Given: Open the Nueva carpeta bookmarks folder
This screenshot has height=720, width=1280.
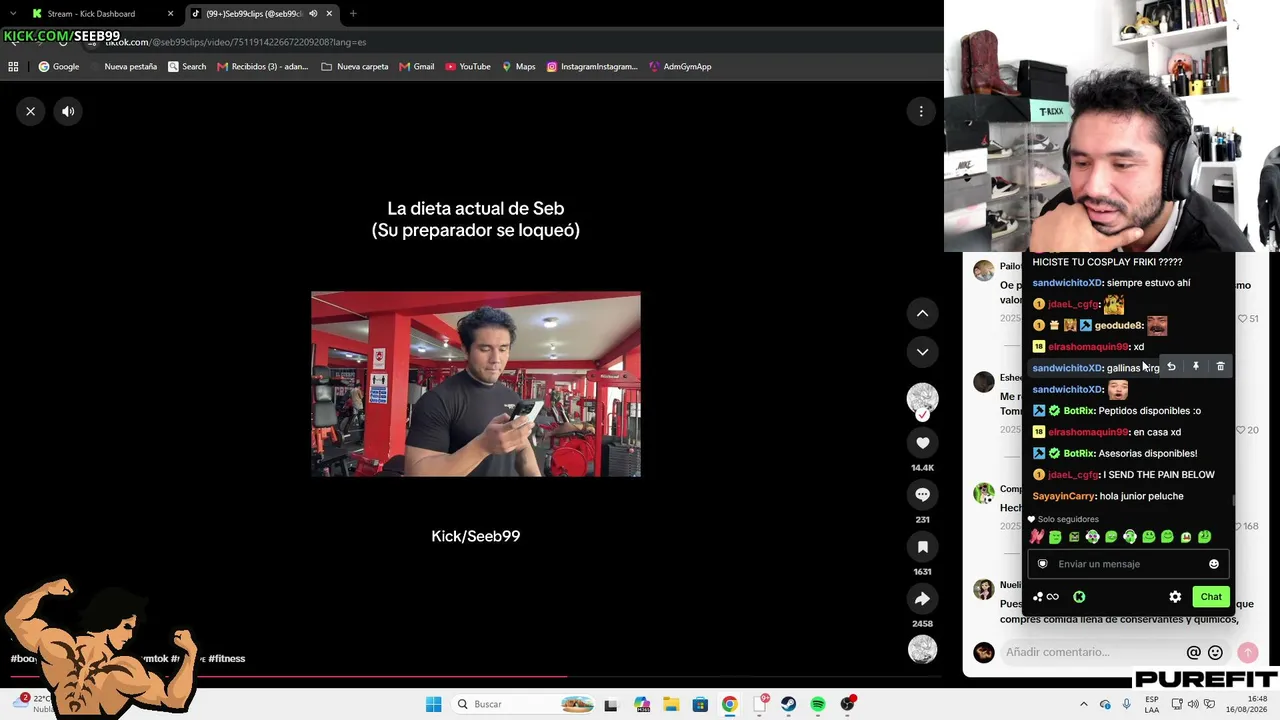Looking at the screenshot, I should tap(355, 67).
